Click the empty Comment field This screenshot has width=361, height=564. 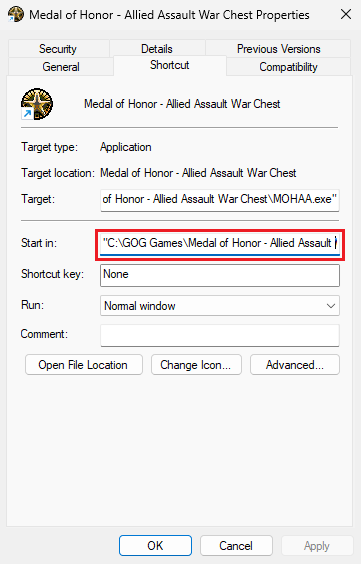220,335
